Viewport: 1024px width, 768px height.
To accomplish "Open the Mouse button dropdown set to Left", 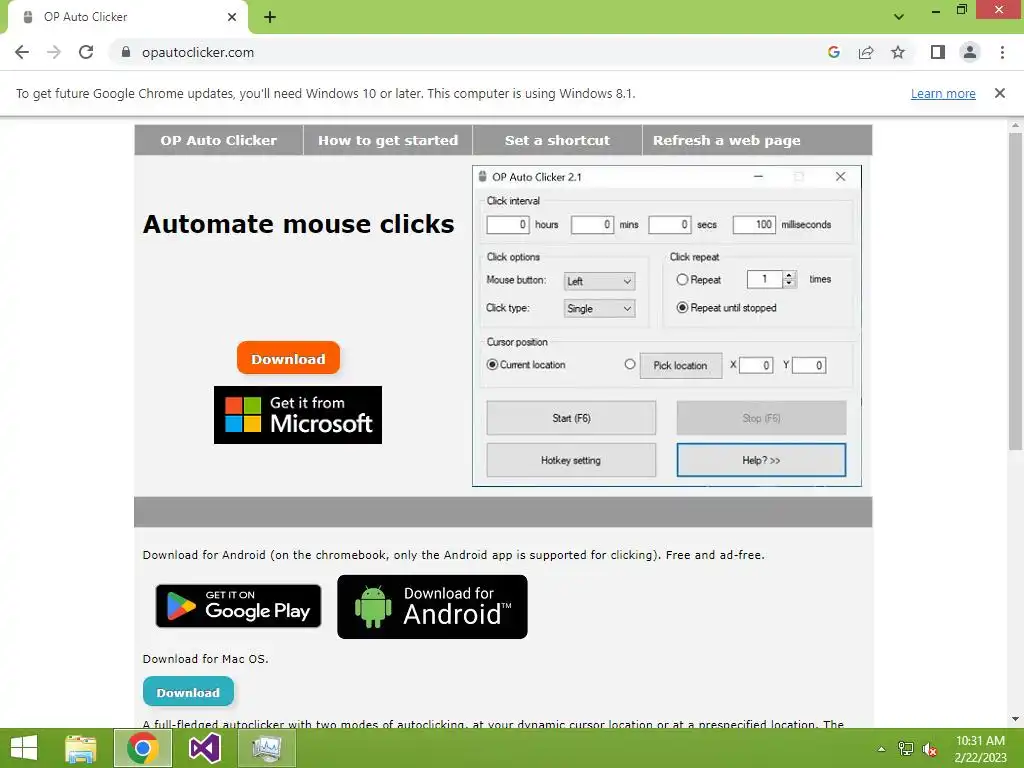I will 599,281.
